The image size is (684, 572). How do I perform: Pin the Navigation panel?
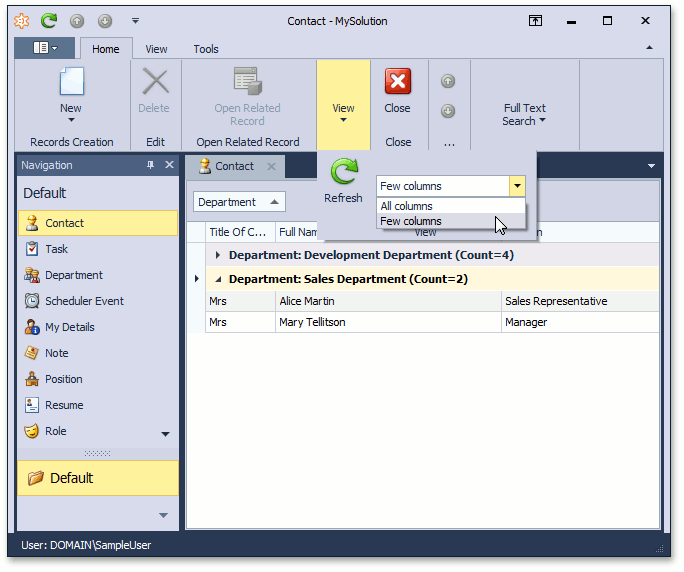click(x=150, y=165)
